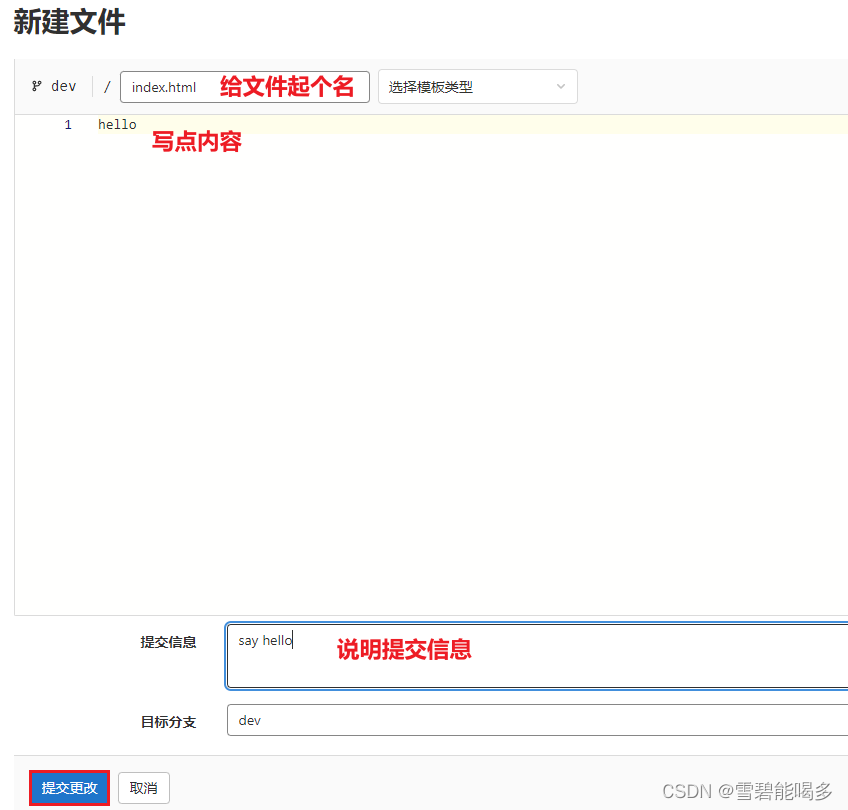Click the chevron on the template selector
848x810 pixels.
561,87
